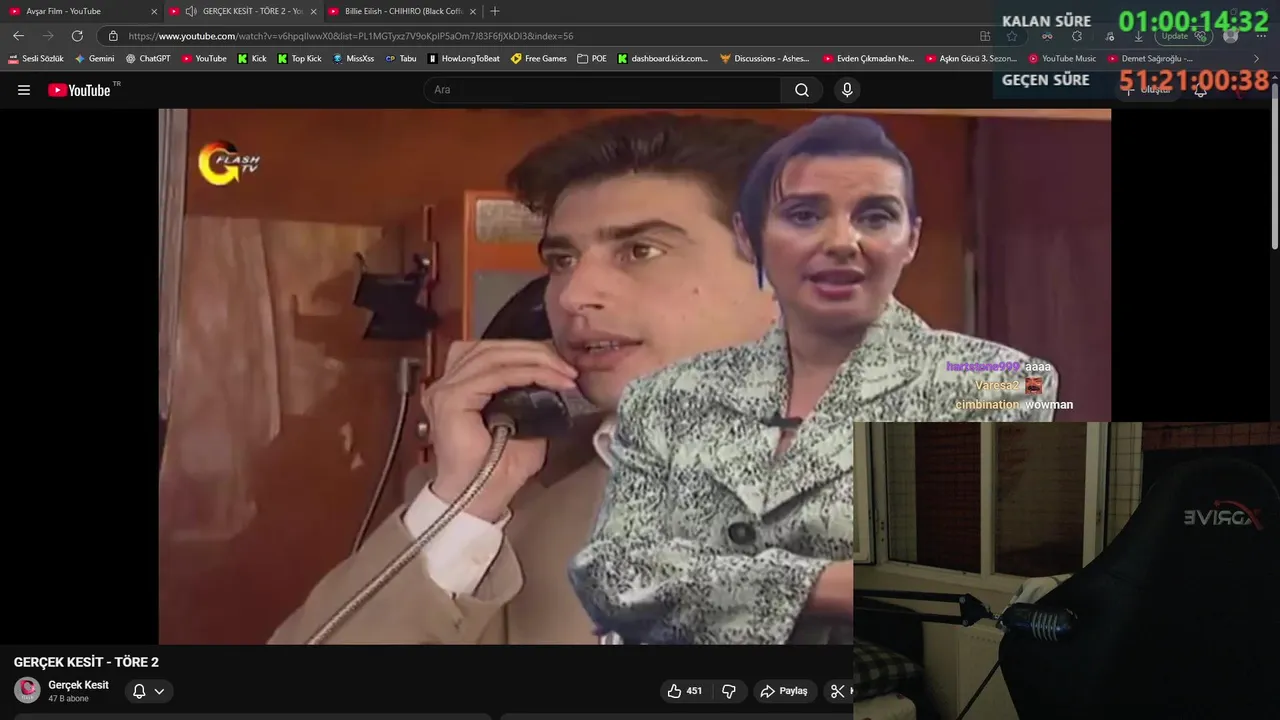This screenshot has width=1280, height=720.
Task: Open notification bell subscription options
Action: (148, 691)
